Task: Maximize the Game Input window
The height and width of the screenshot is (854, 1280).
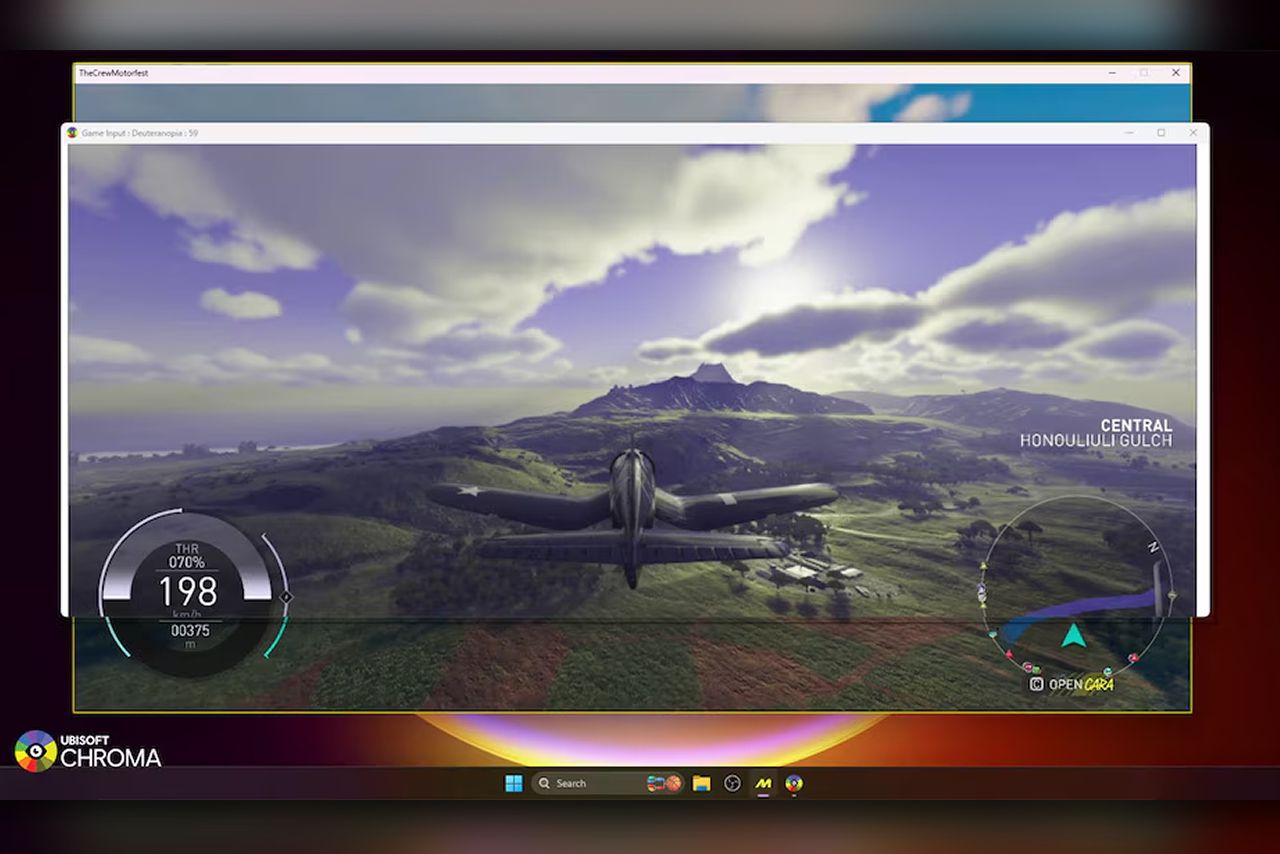Action: [1161, 132]
